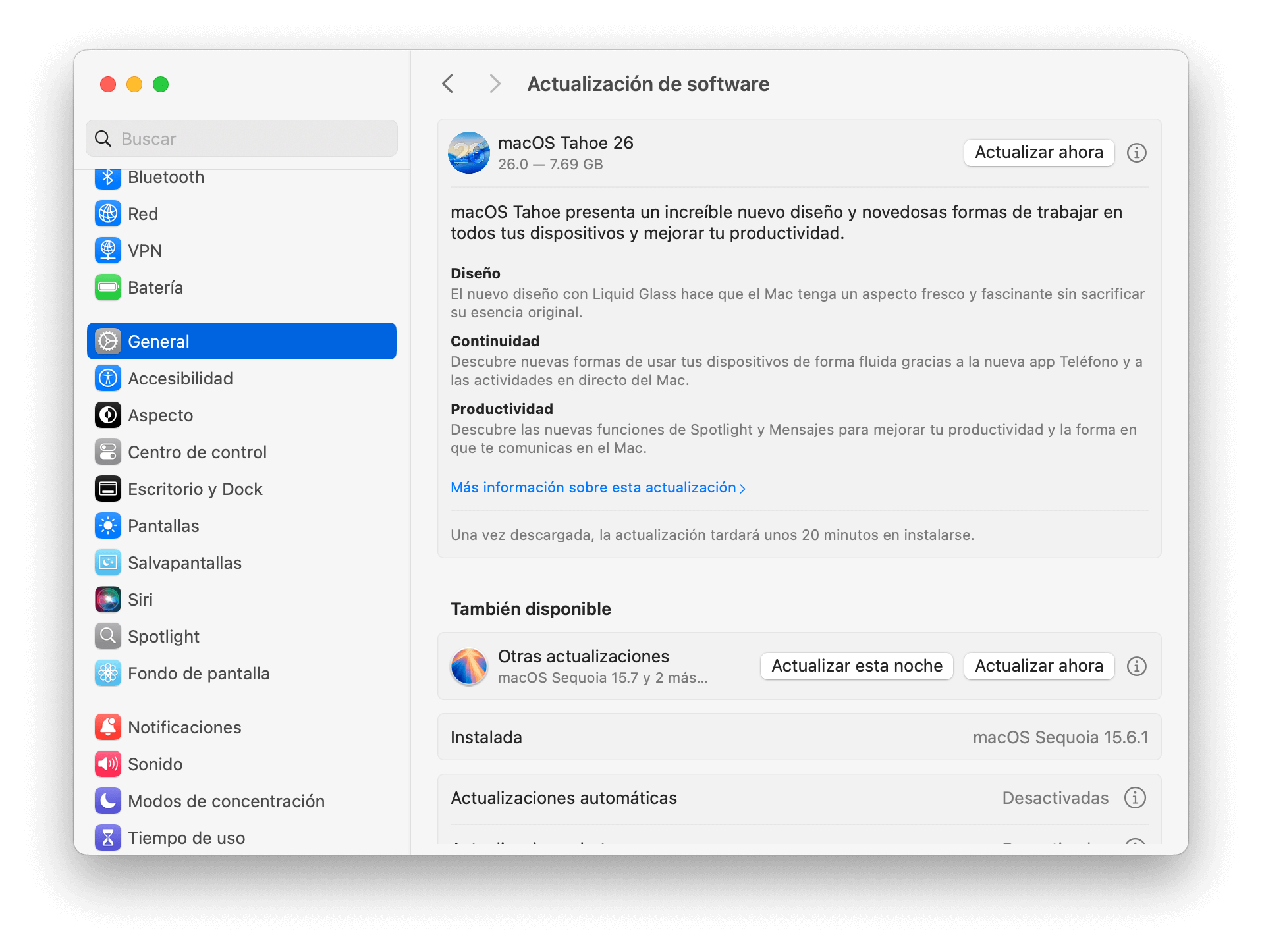Image resolution: width=1262 pixels, height=952 pixels.
Task: Close the window with the red button
Action: coord(108,84)
